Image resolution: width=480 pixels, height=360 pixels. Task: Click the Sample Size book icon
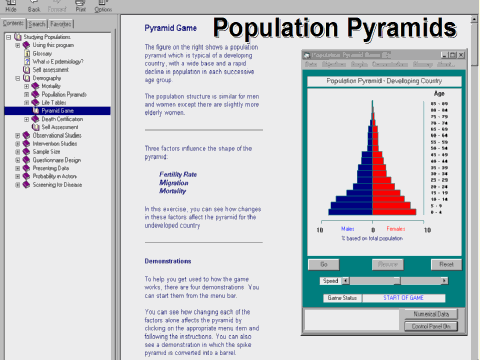tap(26, 152)
